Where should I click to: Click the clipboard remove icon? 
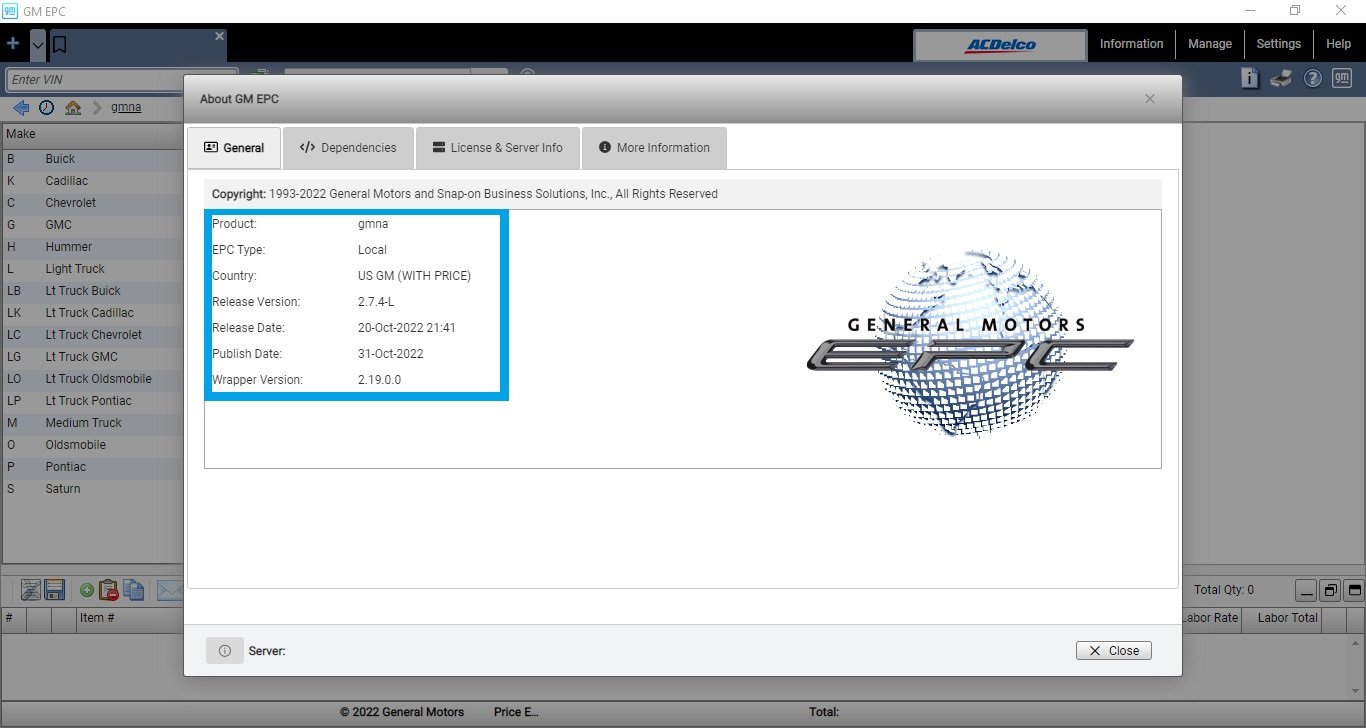tap(109, 590)
